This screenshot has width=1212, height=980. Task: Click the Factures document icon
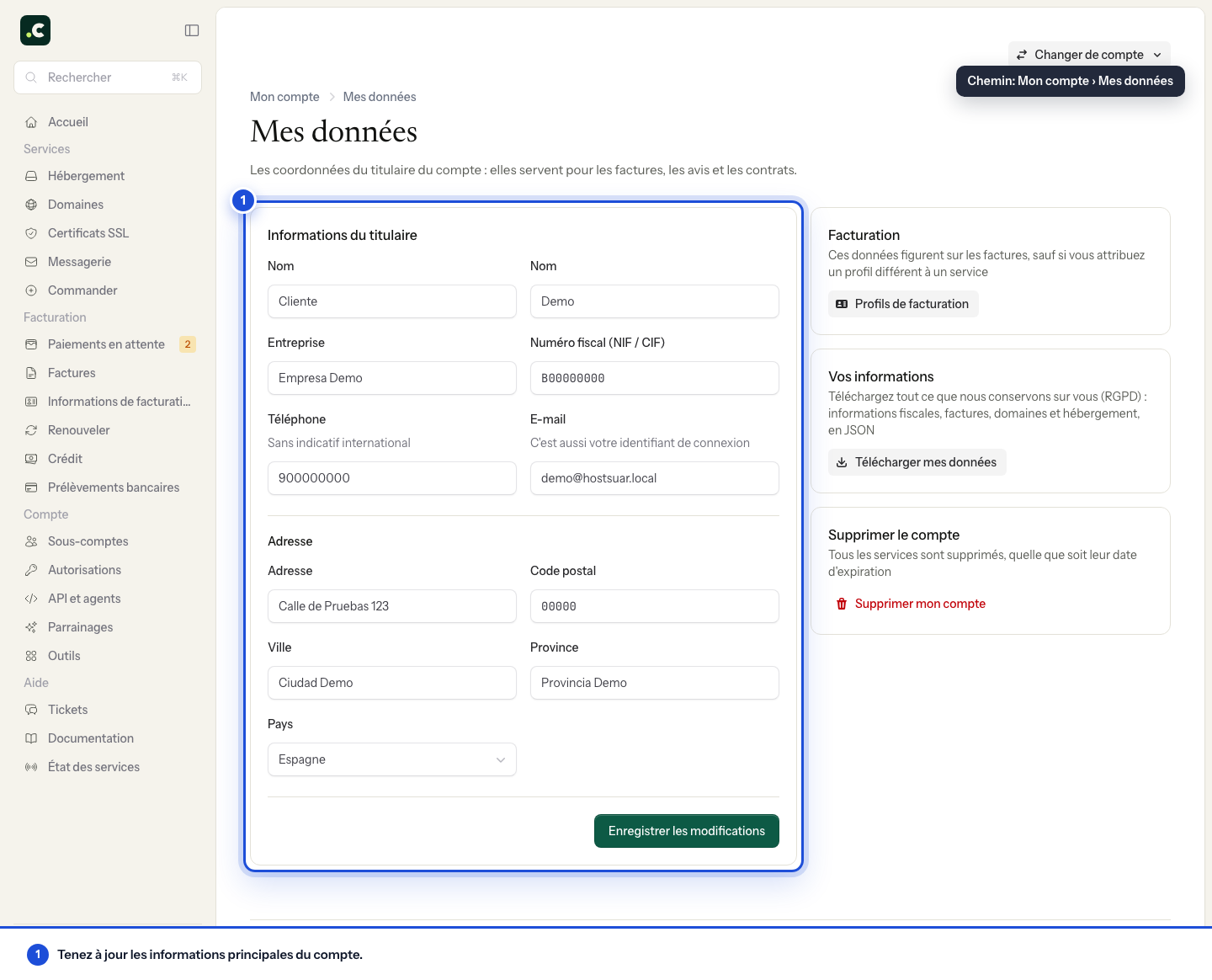[x=31, y=373]
